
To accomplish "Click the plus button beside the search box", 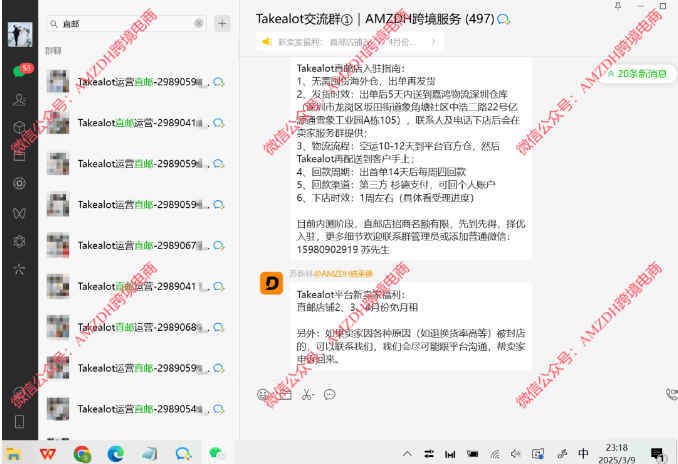I will pyautogui.click(x=222, y=23).
